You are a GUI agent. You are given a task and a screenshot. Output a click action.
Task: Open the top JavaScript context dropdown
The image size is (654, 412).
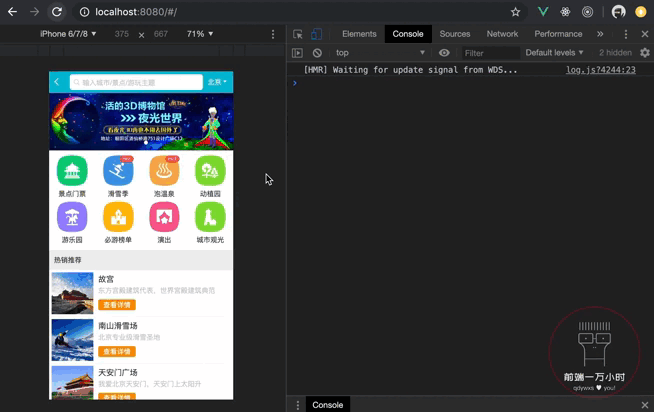380,53
